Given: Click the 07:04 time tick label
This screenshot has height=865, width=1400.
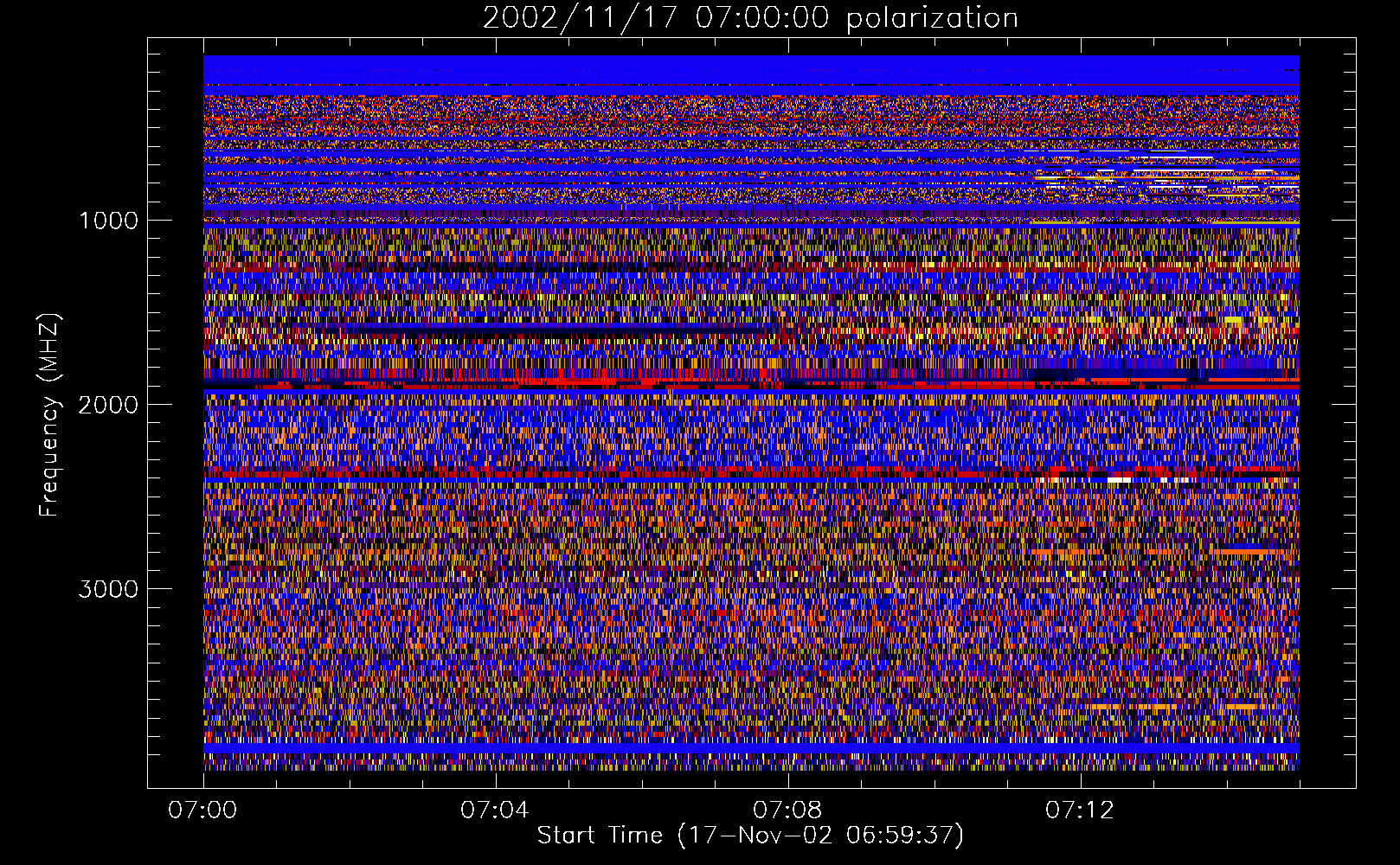Looking at the screenshot, I should (495, 811).
